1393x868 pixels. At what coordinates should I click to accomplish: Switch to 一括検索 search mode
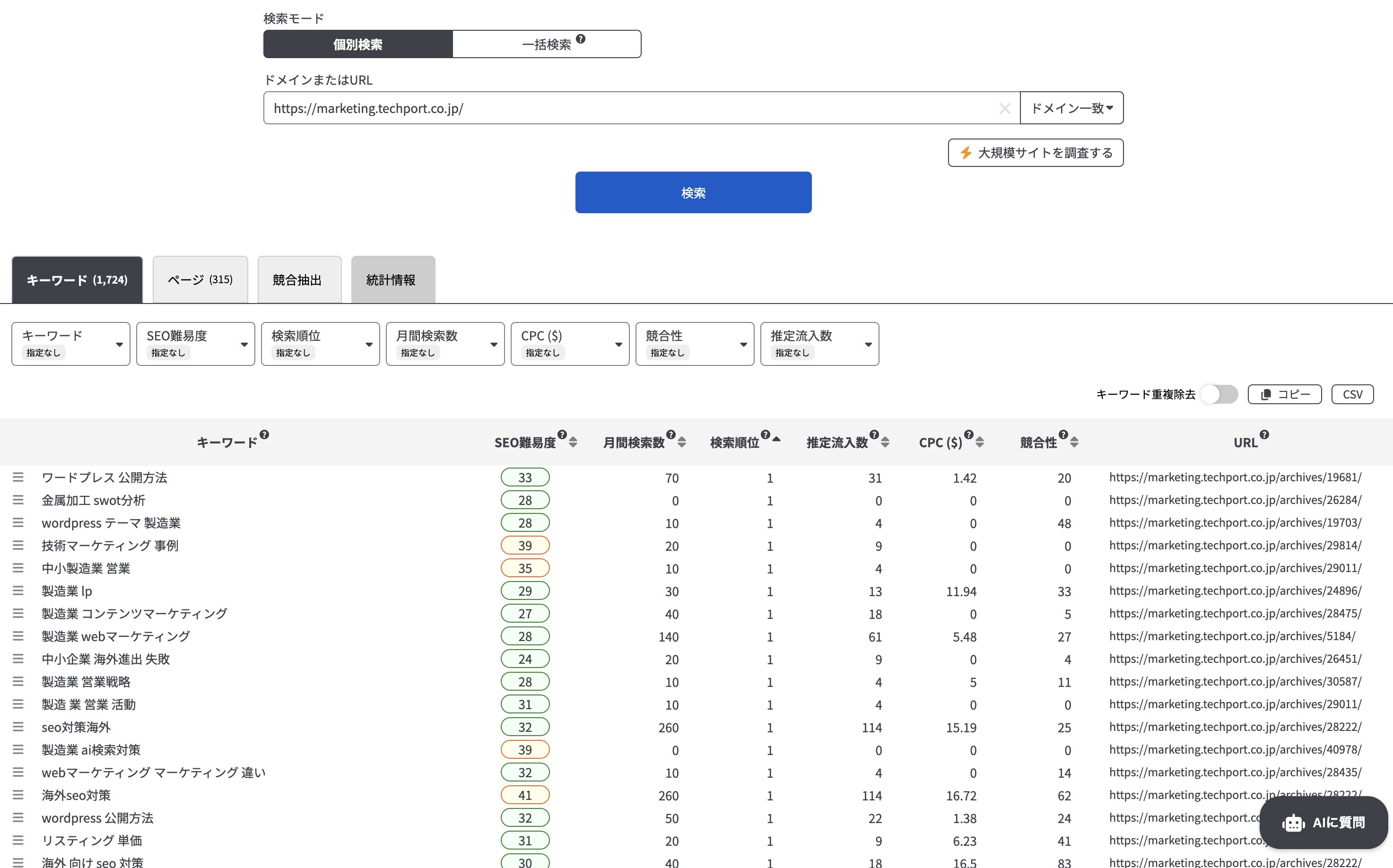point(546,44)
